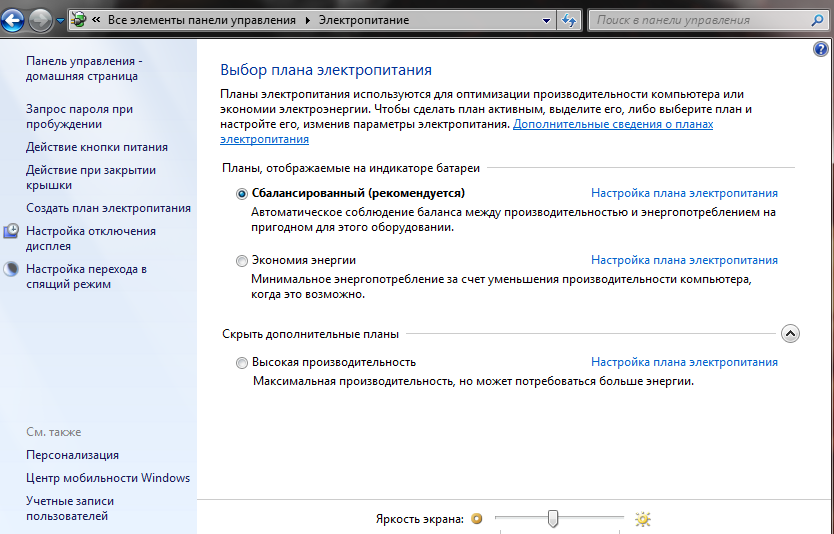Open plan settings for 'Сбалансированный'
This screenshot has width=834, height=534.
pyautogui.click(x=684, y=193)
